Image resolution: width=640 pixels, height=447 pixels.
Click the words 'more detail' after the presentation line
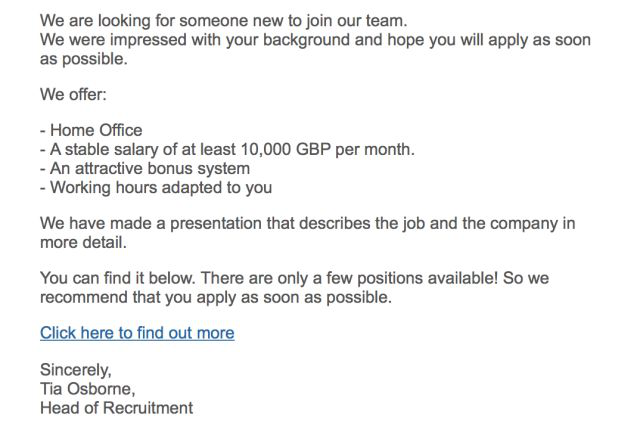click(x=83, y=242)
